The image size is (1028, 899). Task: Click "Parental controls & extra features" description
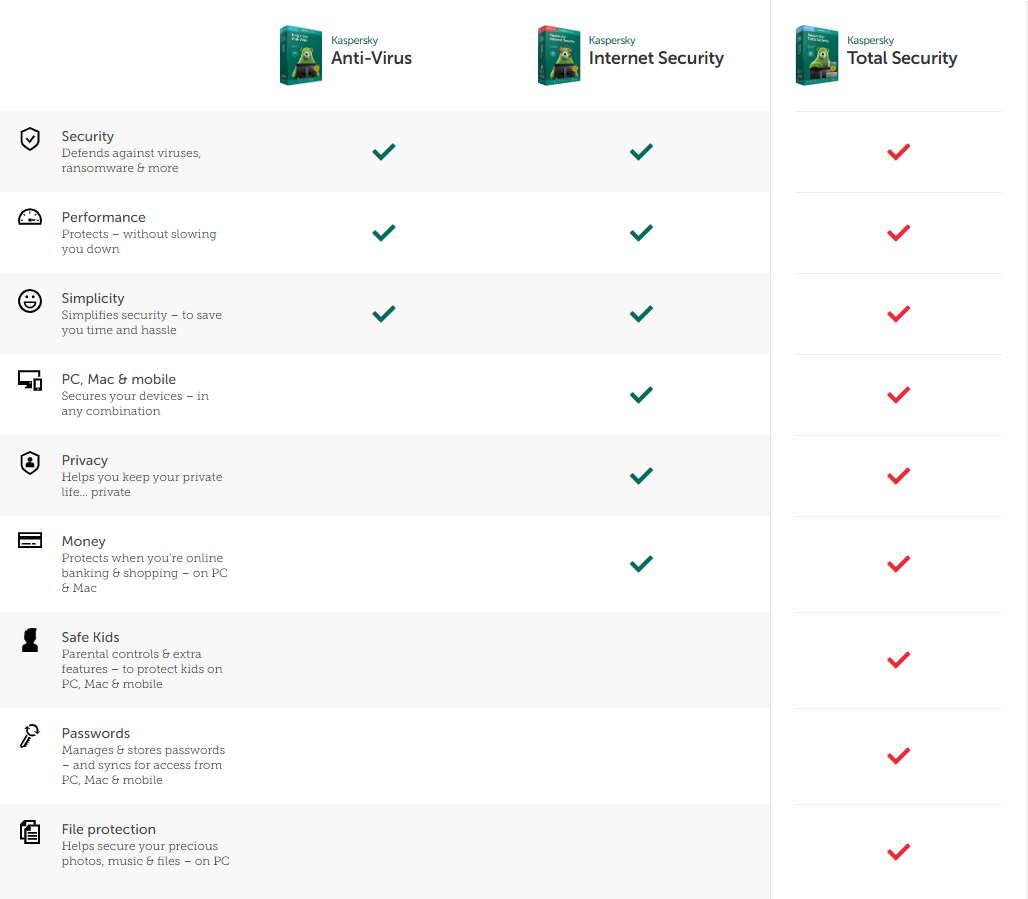142,669
